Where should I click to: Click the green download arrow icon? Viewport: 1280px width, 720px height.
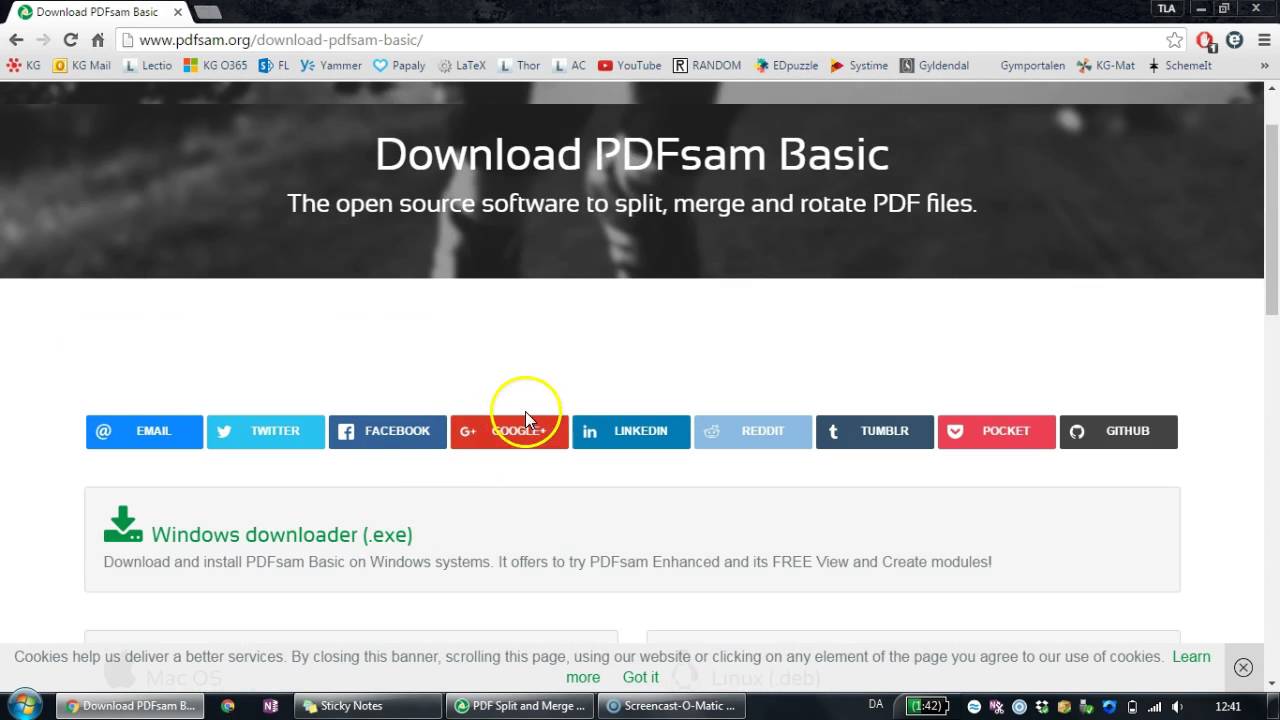tap(123, 525)
